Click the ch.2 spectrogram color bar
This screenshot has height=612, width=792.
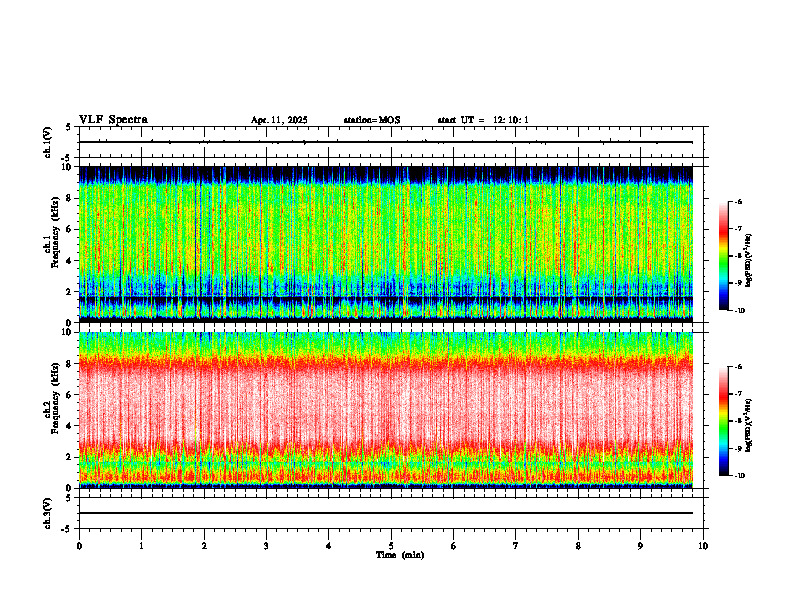(x=723, y=421)
